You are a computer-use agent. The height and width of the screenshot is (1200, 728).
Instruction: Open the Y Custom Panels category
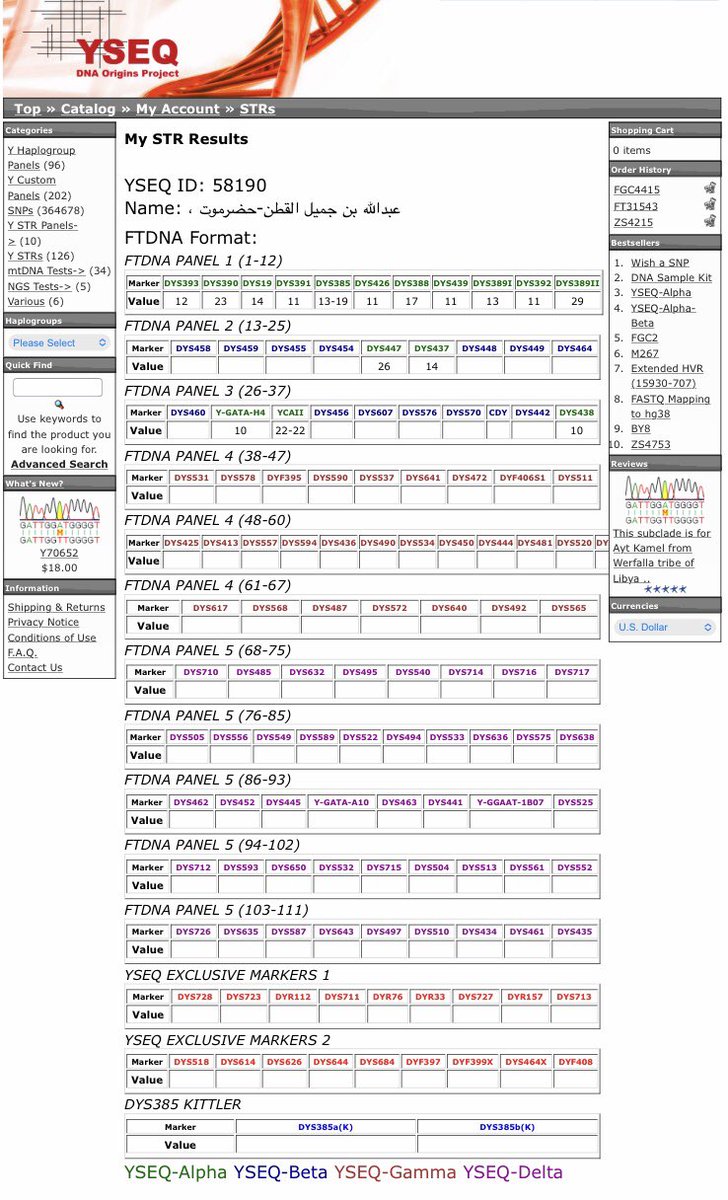(31, 188)
